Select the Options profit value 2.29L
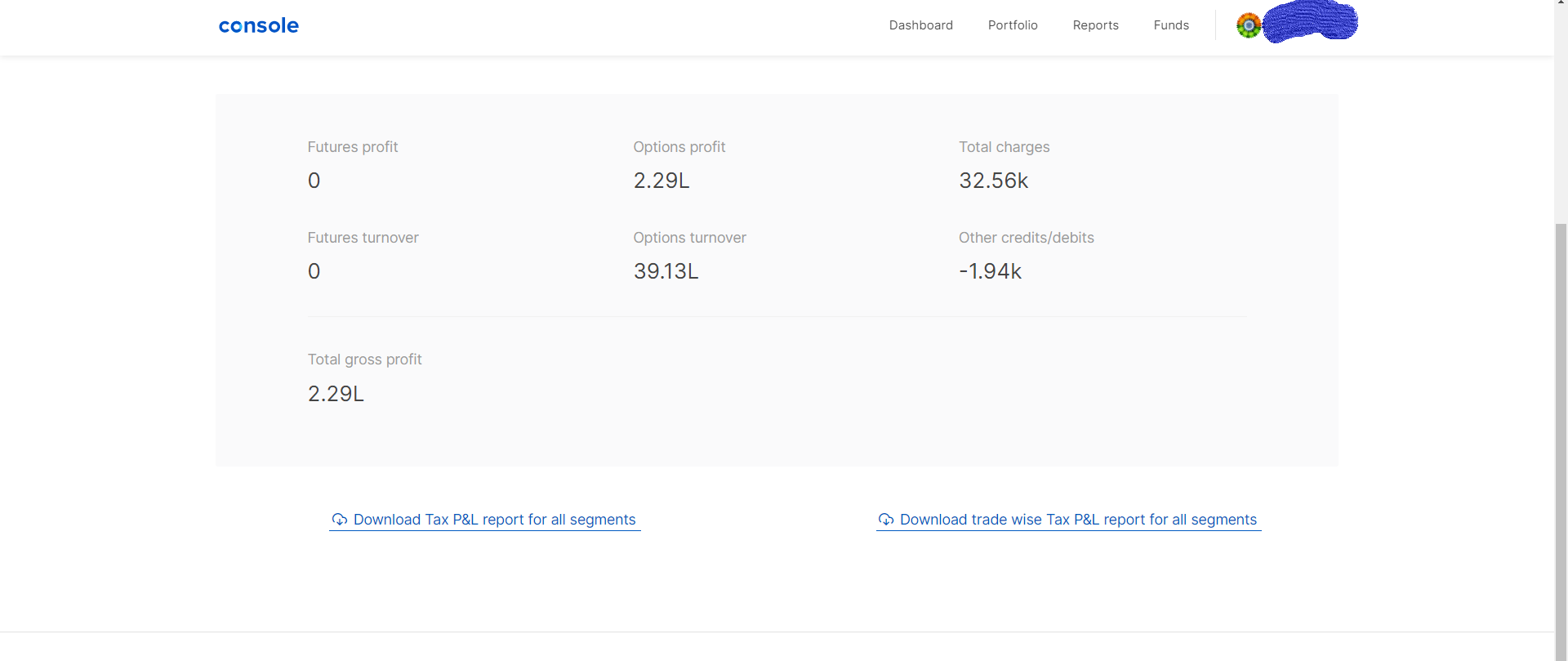Image resolution: width=1568 pixels, height=661 pixels. 661,181
